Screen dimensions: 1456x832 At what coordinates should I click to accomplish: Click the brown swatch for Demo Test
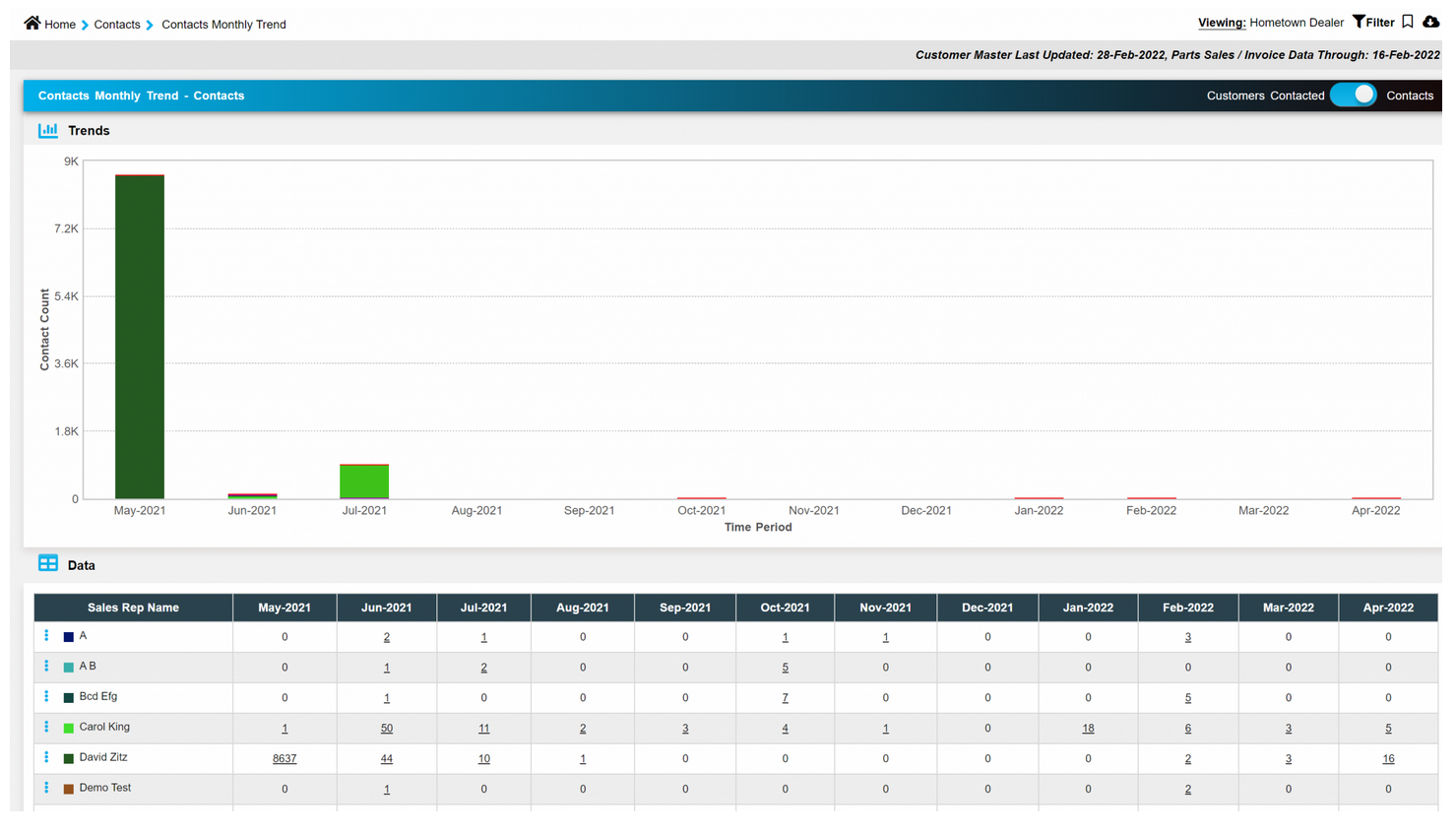(69, 790)
